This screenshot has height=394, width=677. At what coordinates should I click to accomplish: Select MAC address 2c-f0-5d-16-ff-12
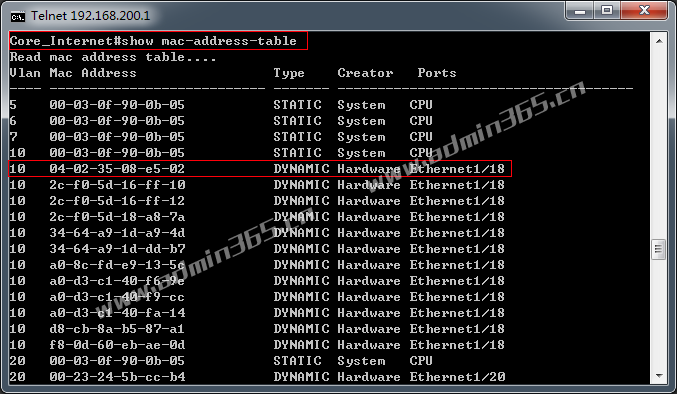(117, 201)
